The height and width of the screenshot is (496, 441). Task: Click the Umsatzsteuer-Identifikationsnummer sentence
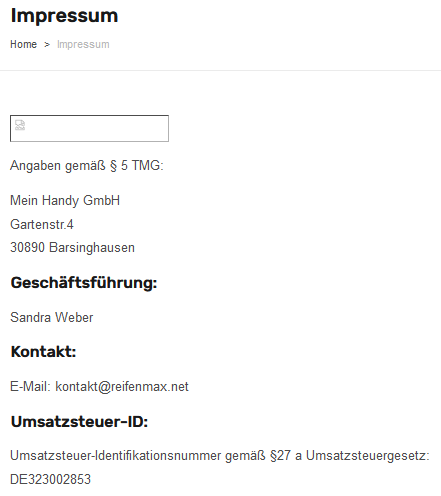coord(220,456)
